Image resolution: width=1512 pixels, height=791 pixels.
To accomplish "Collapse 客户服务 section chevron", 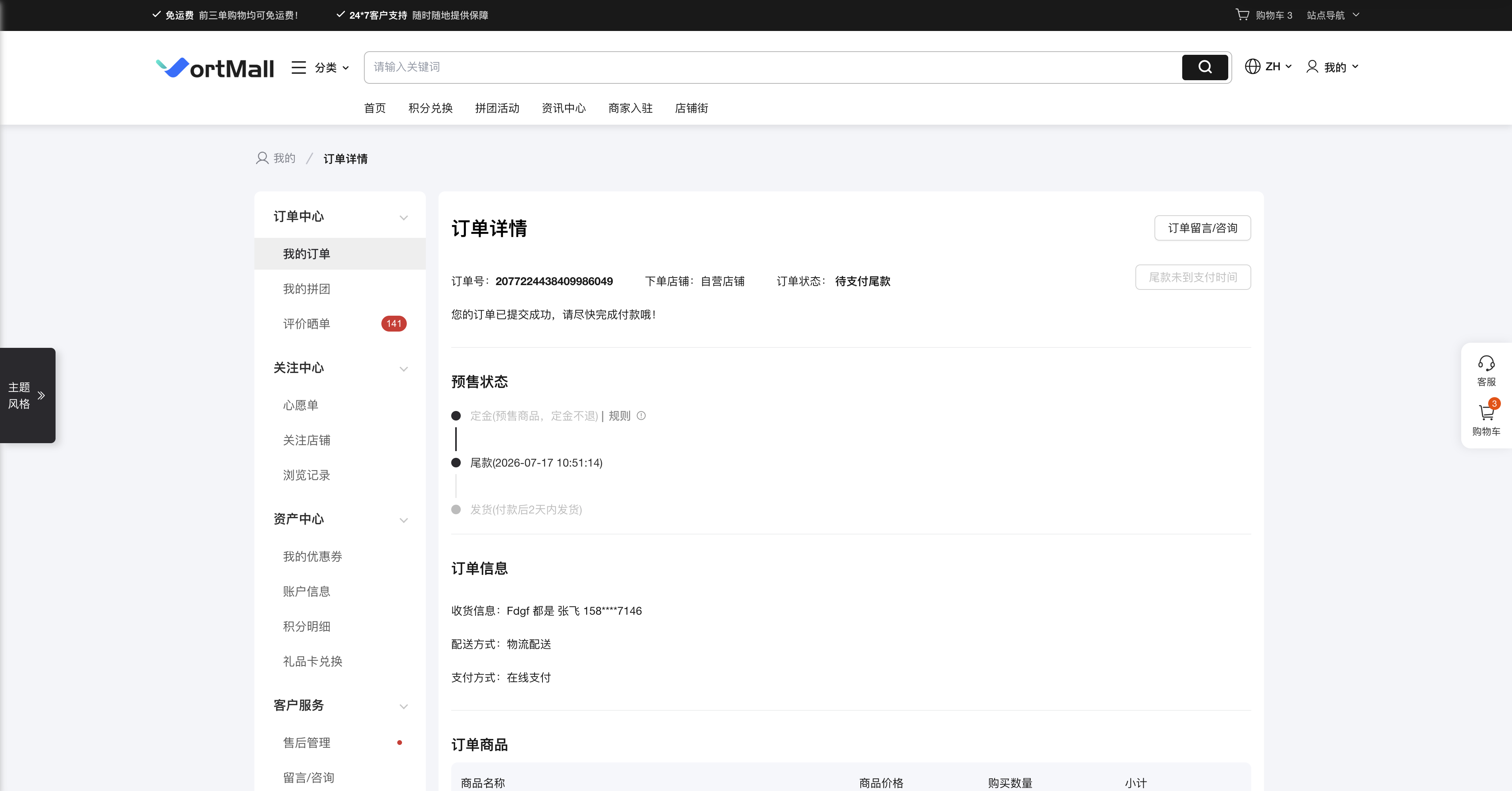I will [404, 706].
